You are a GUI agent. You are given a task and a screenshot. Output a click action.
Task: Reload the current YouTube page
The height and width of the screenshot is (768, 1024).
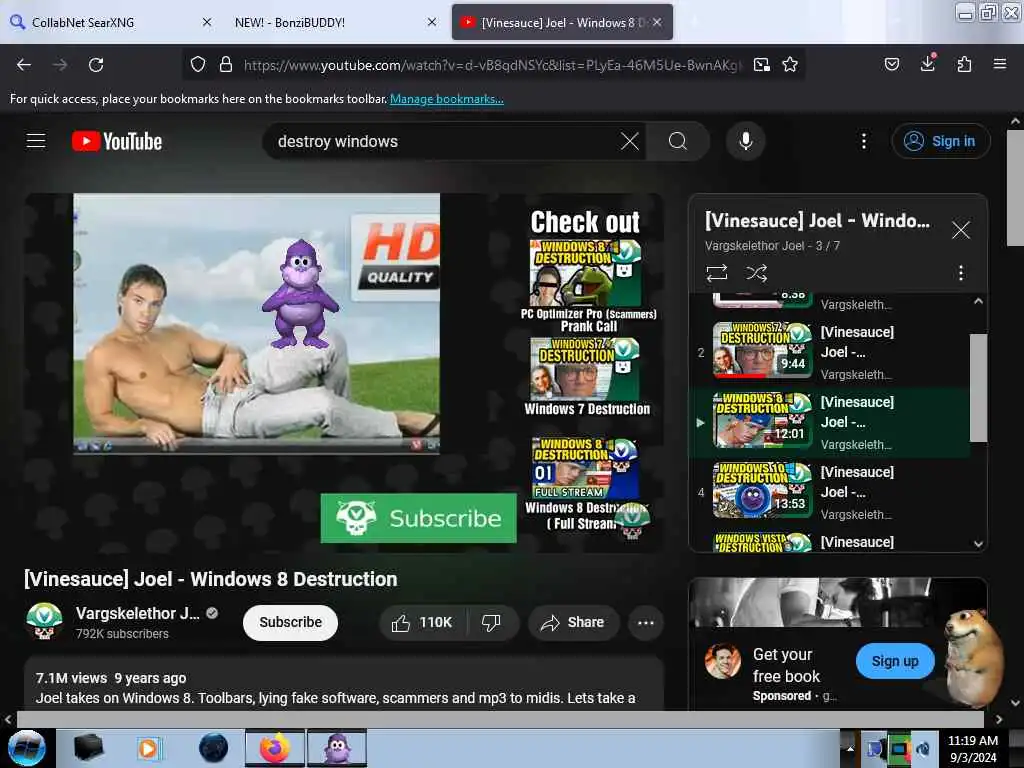coord(96,65)
